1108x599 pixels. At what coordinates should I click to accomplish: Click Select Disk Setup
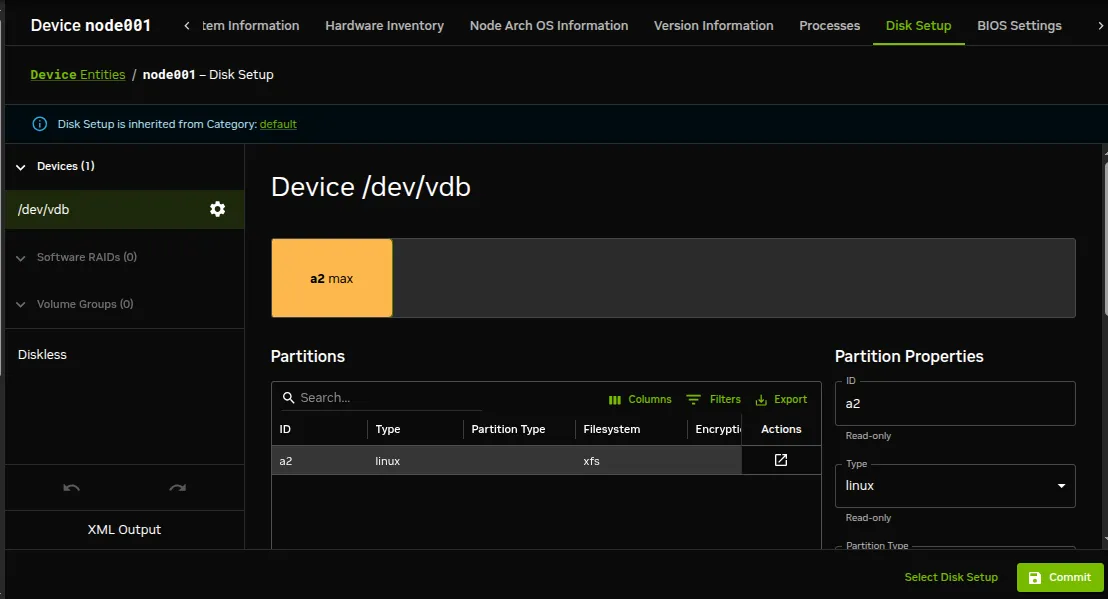[950, 577]
